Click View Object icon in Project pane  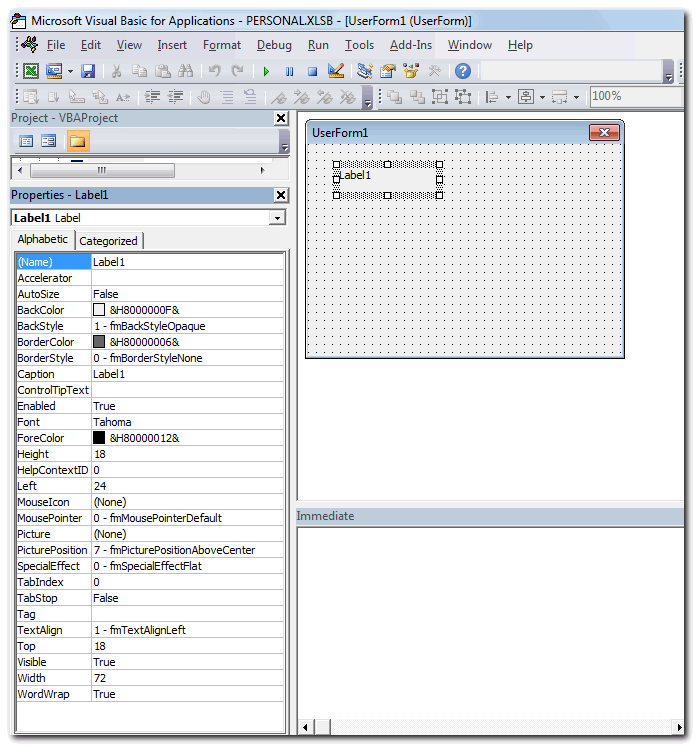[x=49, y=141]
